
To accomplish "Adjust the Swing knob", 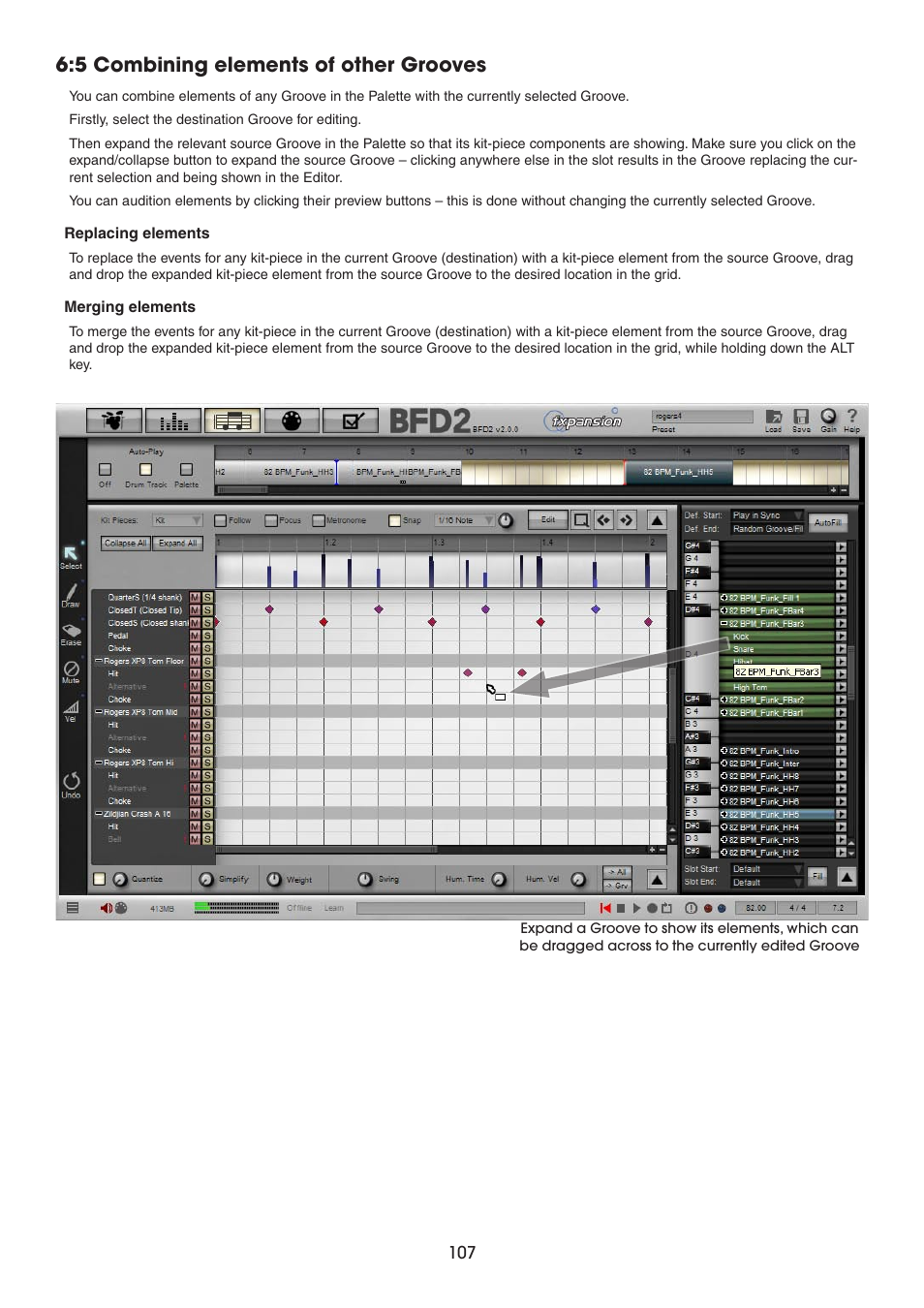I will pyautogui.click(x=365, y=879).
